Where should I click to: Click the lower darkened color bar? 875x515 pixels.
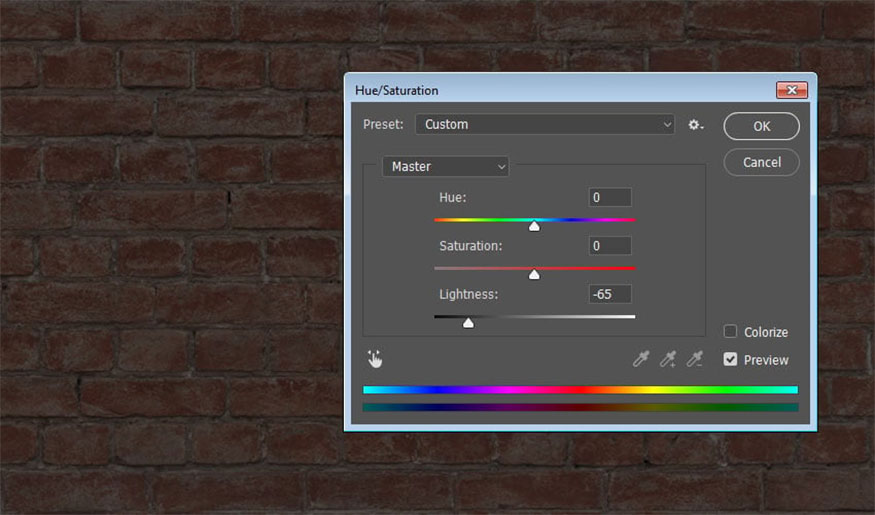[x=580, y=407]
